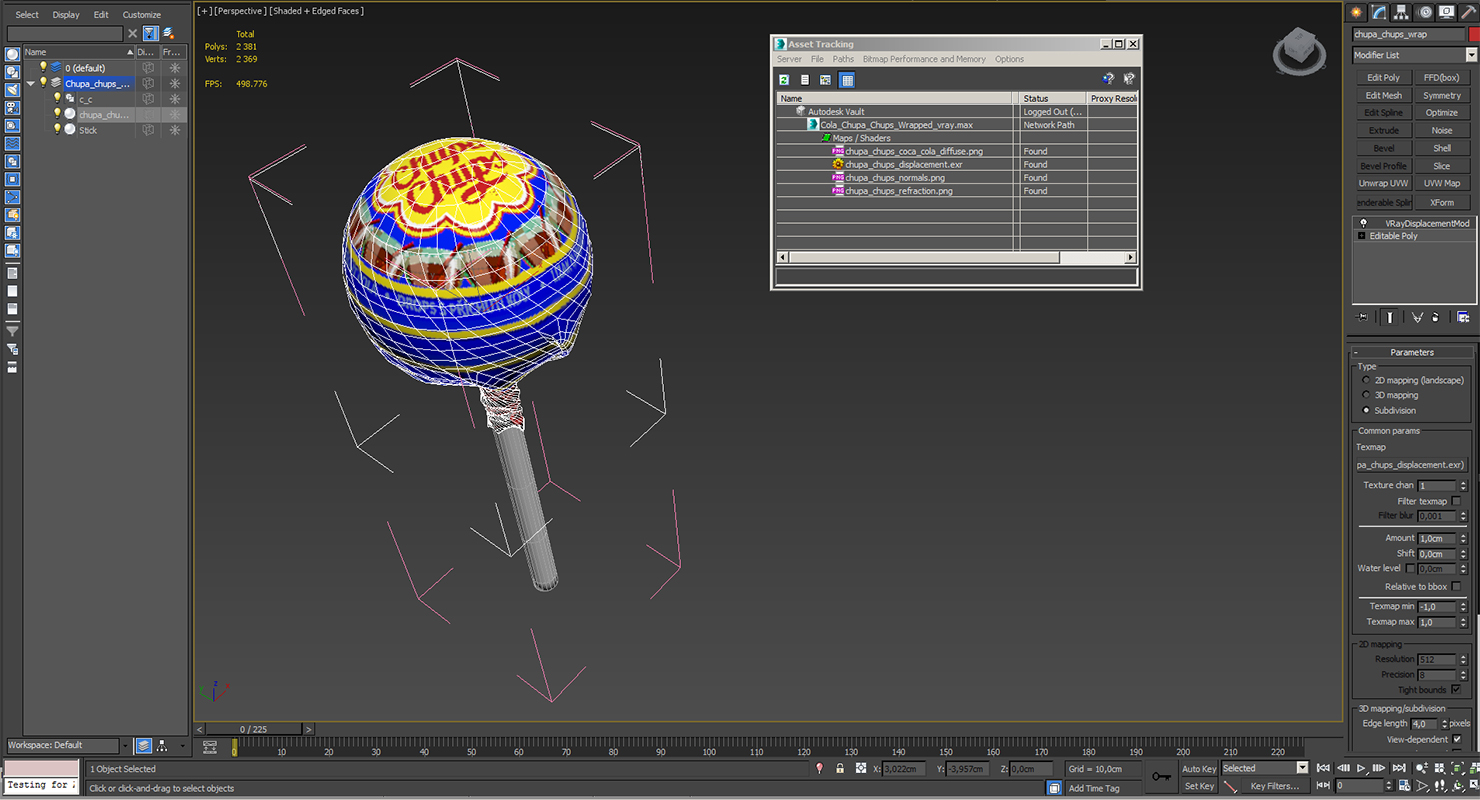This screenshot has height=800, width=1480.
Task: Click the large Set Keys key icon
Action: [x=1160, y=776]
